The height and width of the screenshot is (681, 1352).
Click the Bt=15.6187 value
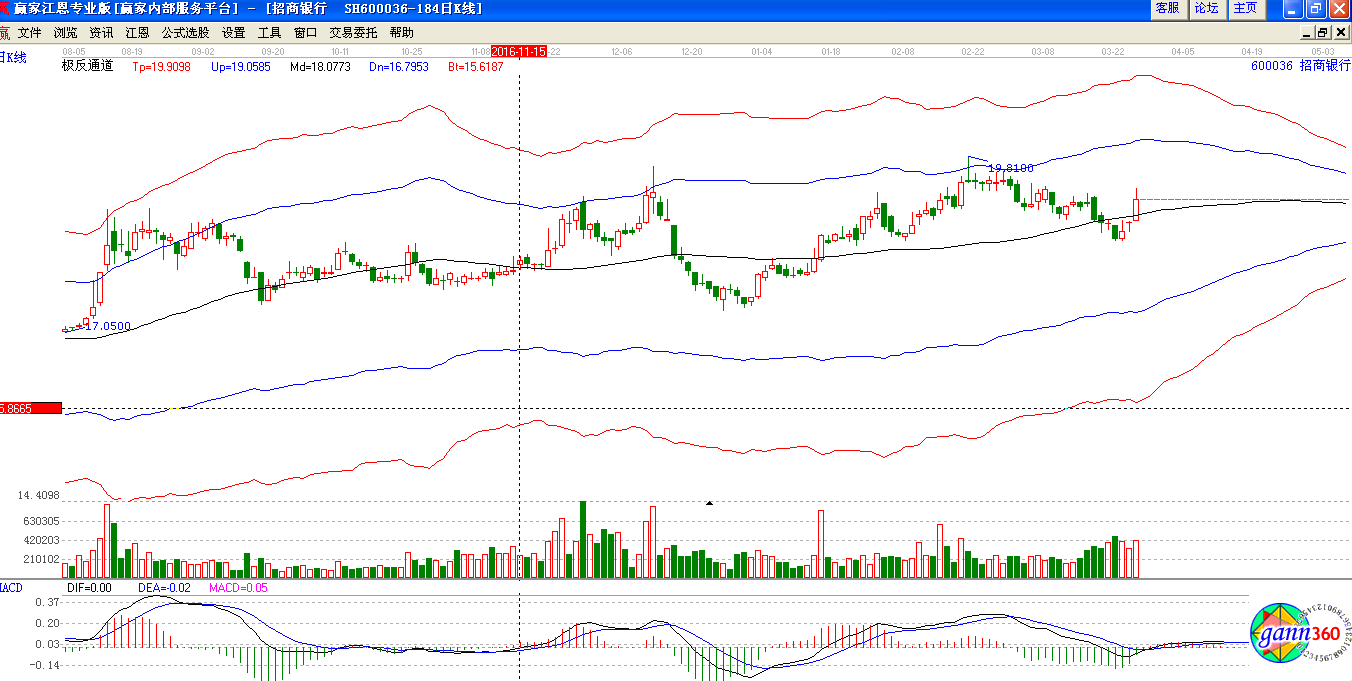476,67
